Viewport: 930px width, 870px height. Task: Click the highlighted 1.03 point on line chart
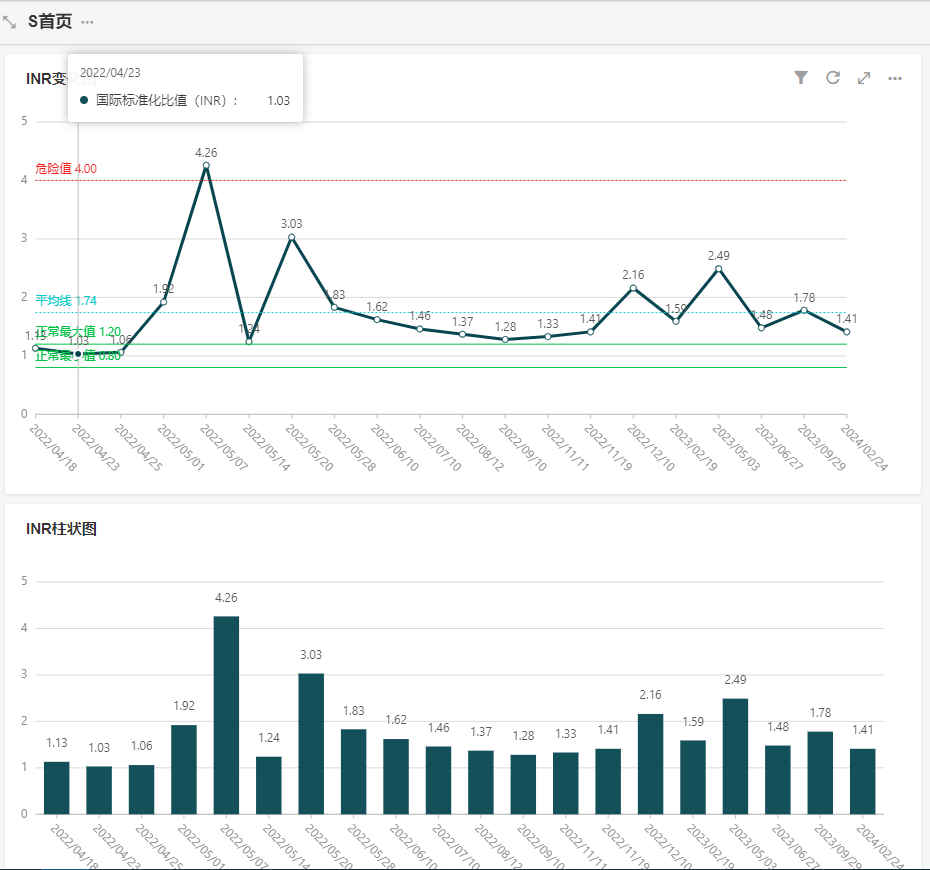click(78, 354)
